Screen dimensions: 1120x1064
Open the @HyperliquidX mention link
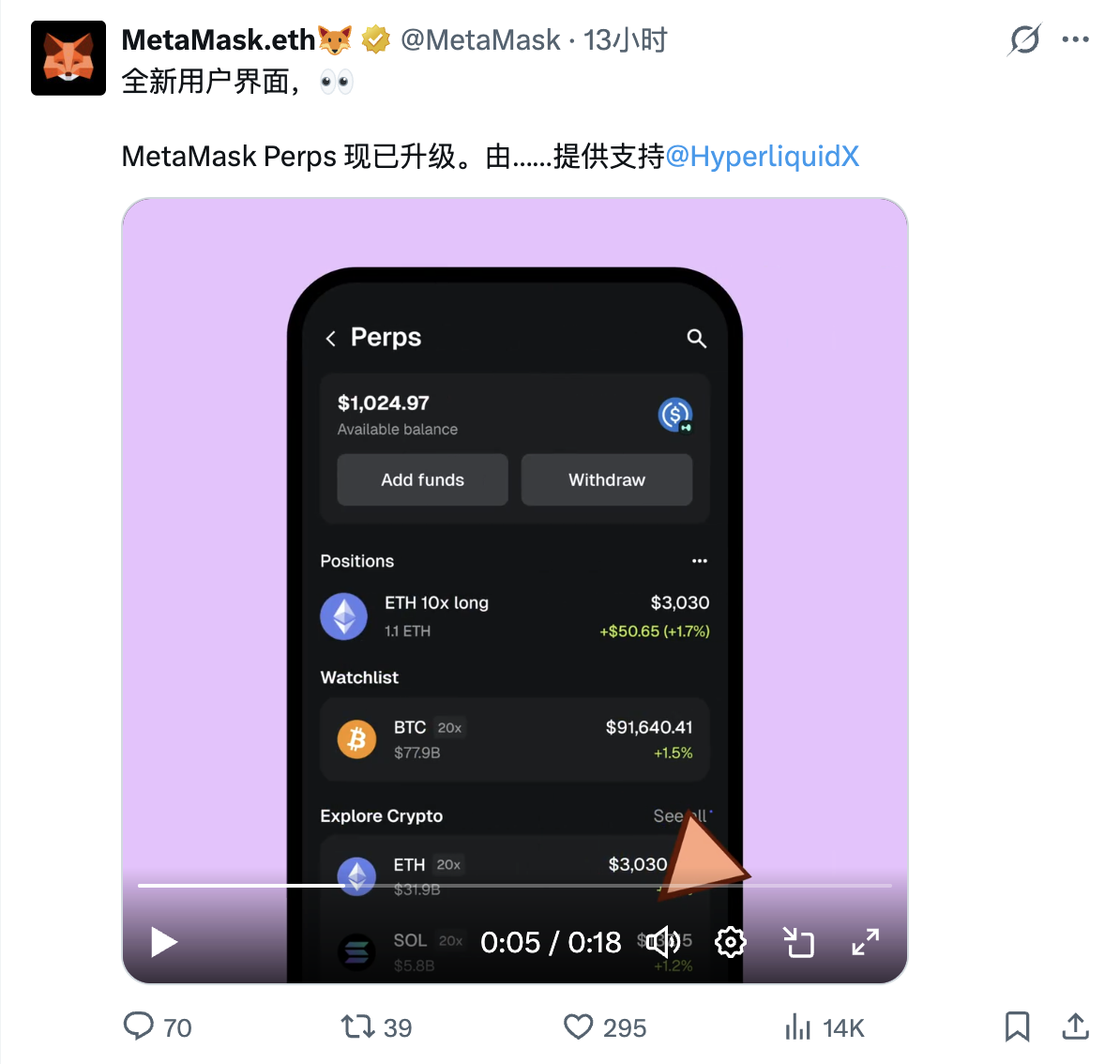point(762,157)
